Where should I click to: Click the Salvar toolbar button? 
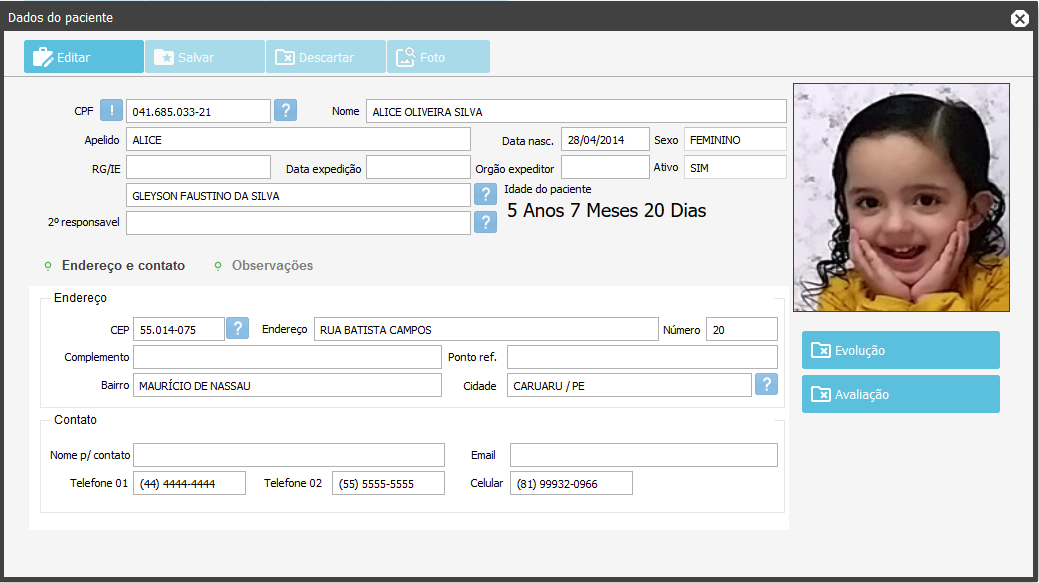(x=205, y=57)
